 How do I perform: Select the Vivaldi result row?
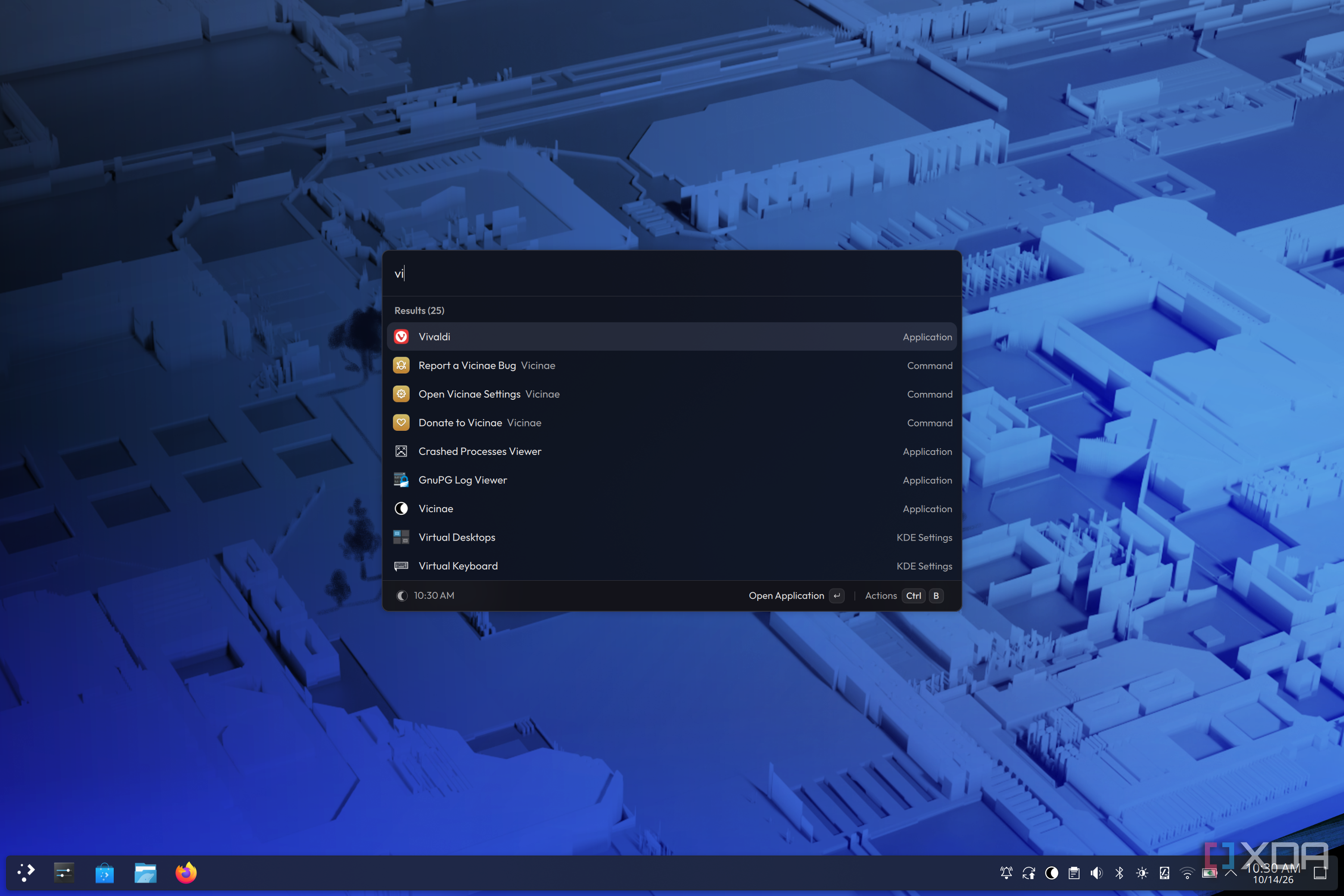coord(672,336)
